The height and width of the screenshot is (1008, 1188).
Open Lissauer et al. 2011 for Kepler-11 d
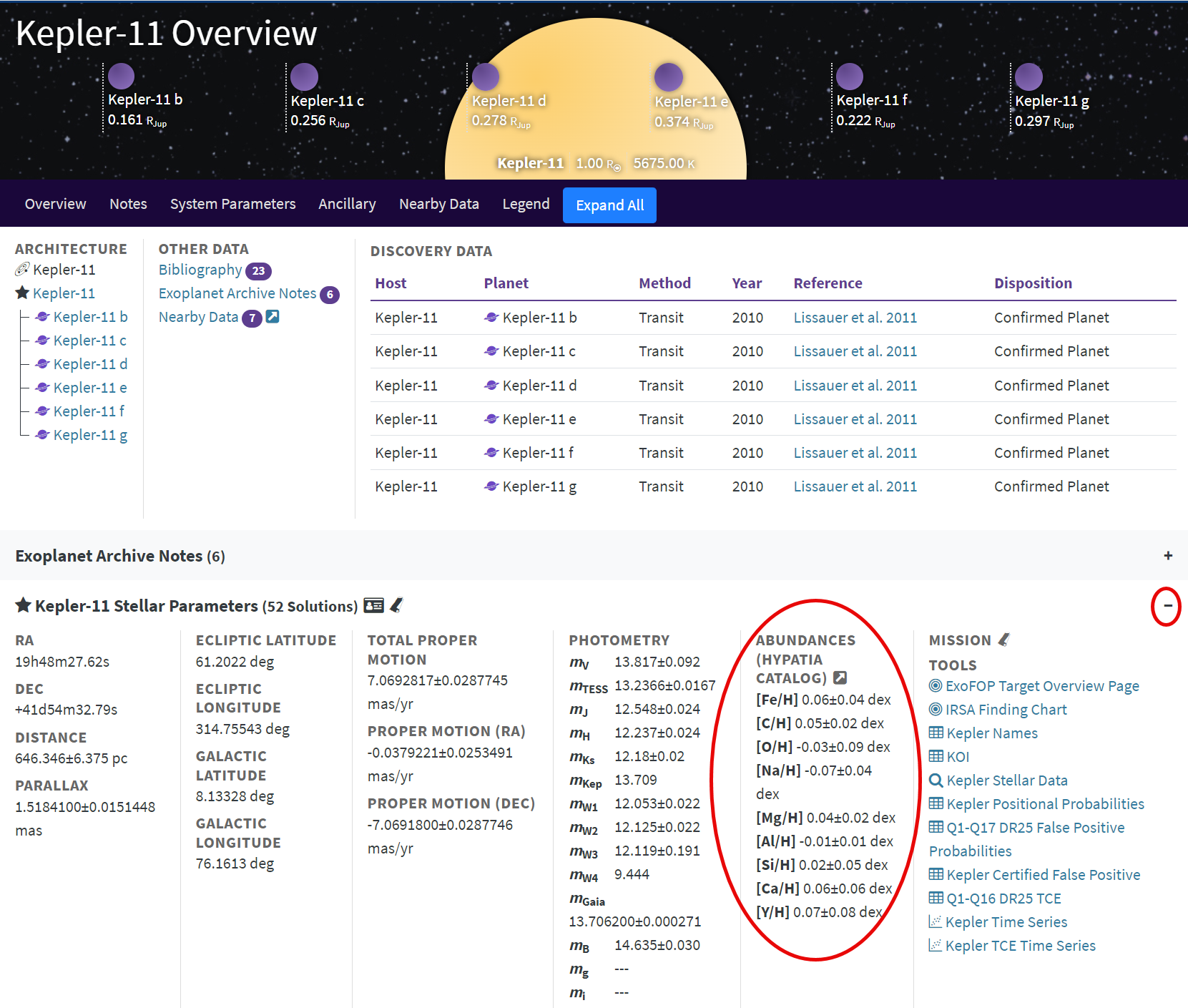tap(855, 386)
